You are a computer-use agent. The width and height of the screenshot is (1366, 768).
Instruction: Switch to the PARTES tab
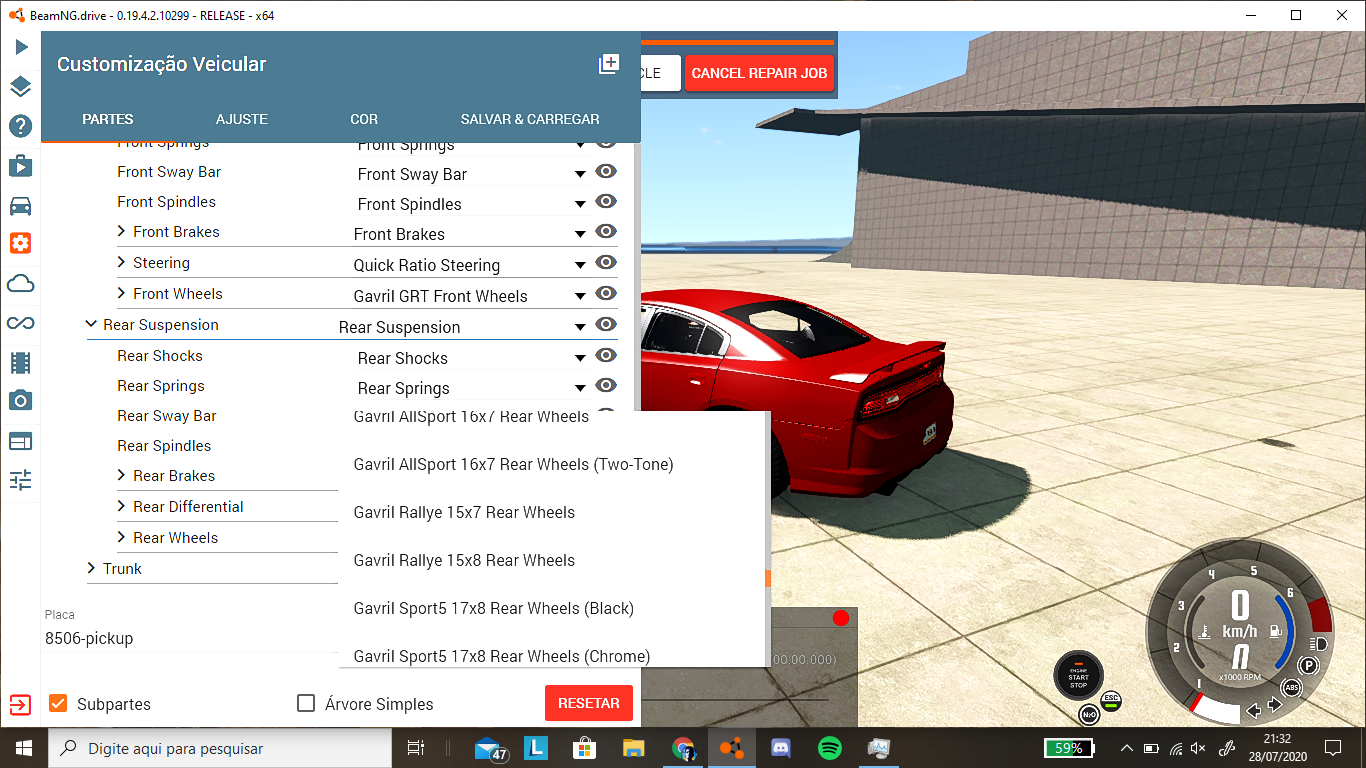point(108,119)
